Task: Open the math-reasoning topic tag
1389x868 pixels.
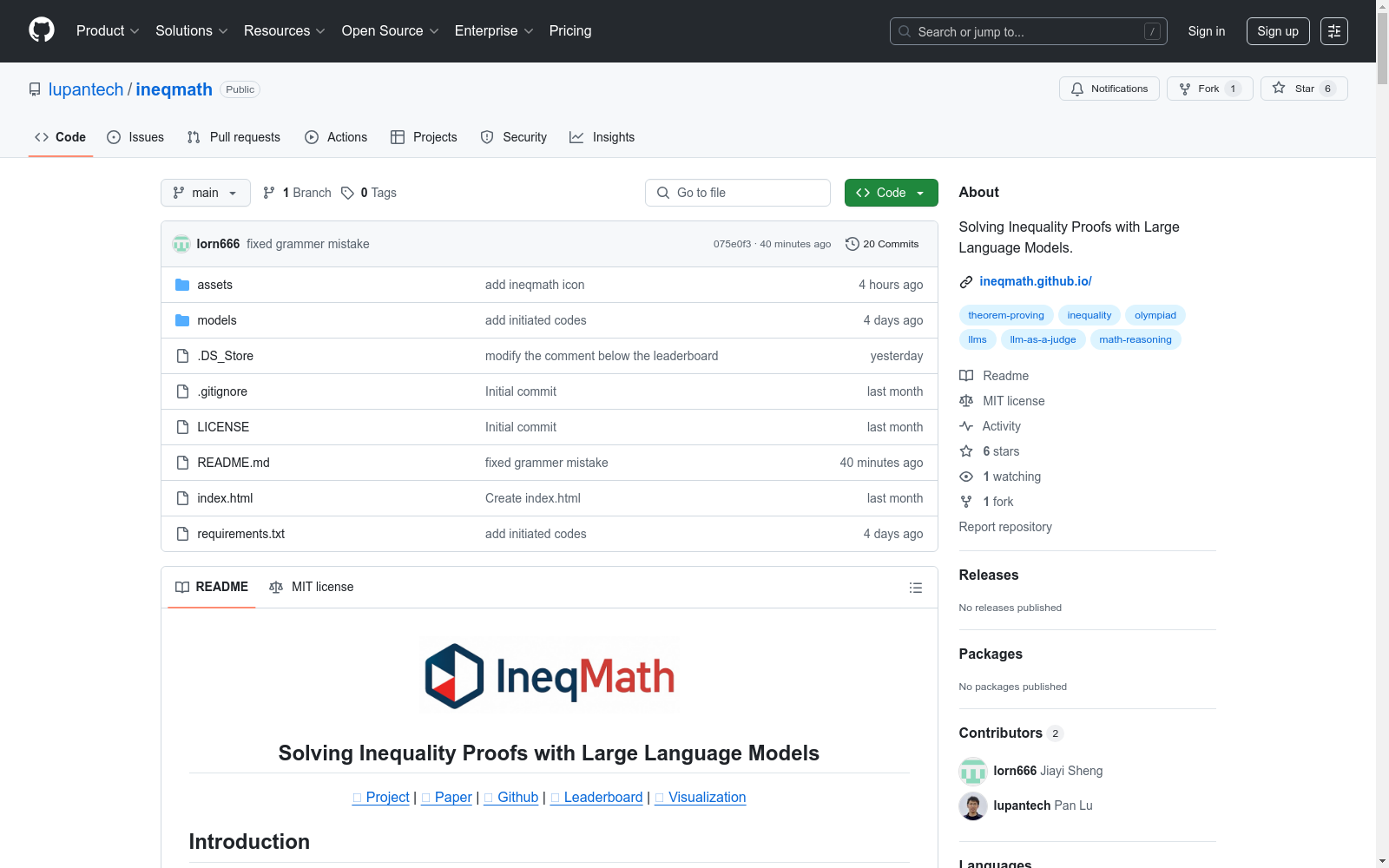Action: click(x=1136, y=339)
